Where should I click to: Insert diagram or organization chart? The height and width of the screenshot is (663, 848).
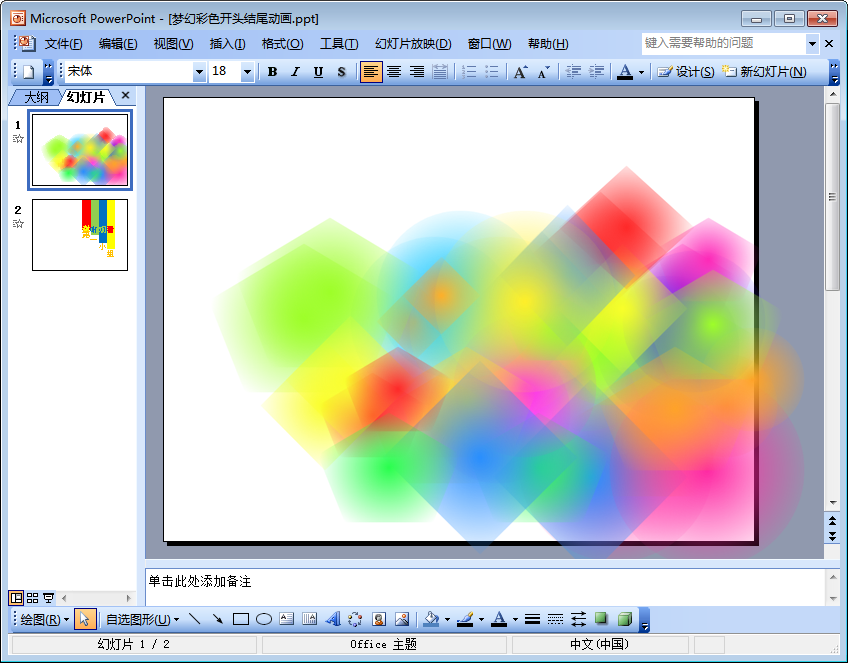[x=355, y=619]
